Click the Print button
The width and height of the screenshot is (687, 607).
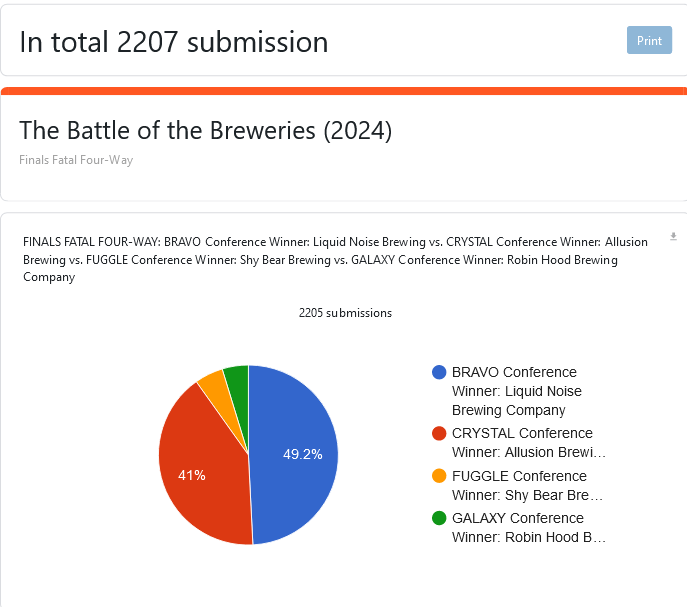click(x=649, y=41)
